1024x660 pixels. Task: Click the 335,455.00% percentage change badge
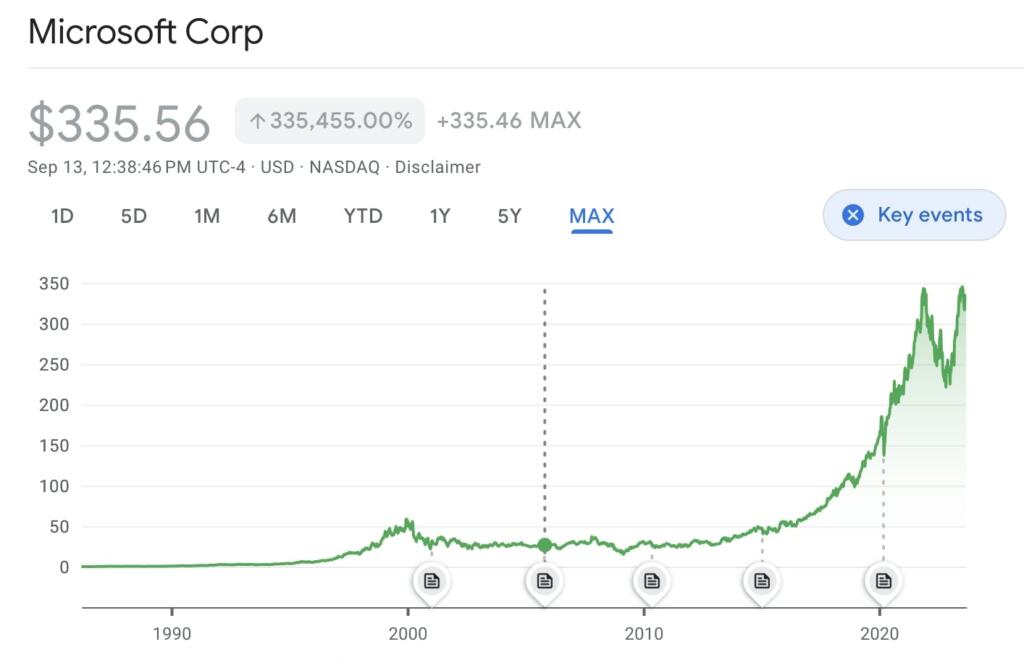pos(330,121)
